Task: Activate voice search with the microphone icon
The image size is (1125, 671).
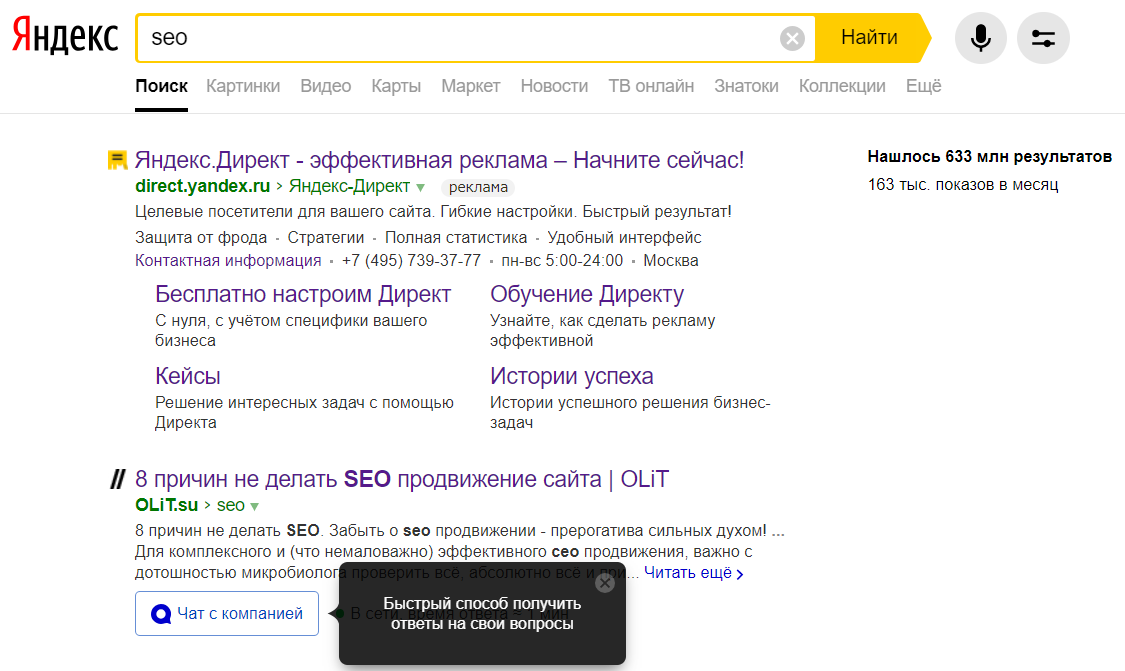Action: [980, 37]
